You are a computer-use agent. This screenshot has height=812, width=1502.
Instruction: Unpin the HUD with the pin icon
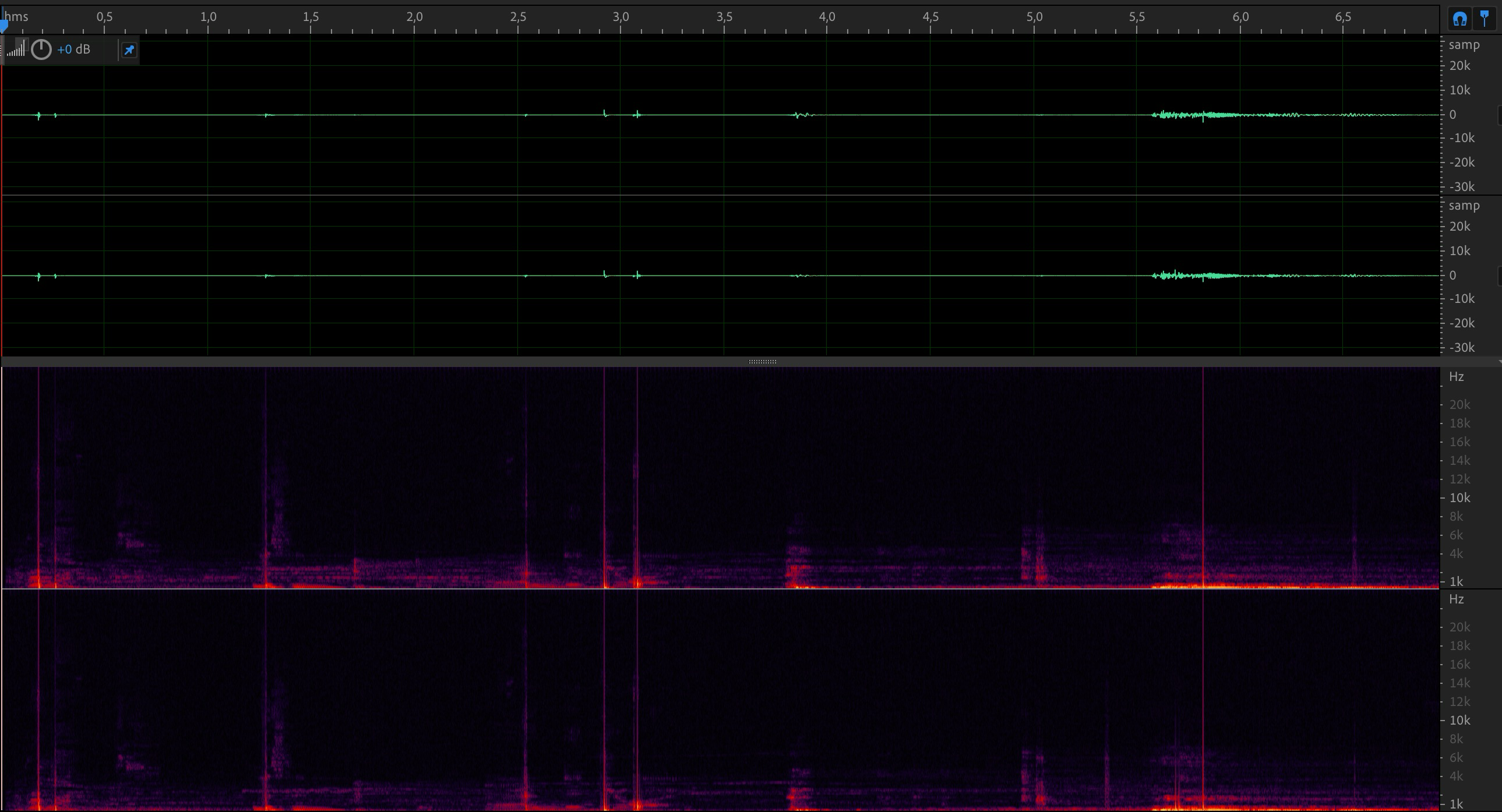coord(129,50)
